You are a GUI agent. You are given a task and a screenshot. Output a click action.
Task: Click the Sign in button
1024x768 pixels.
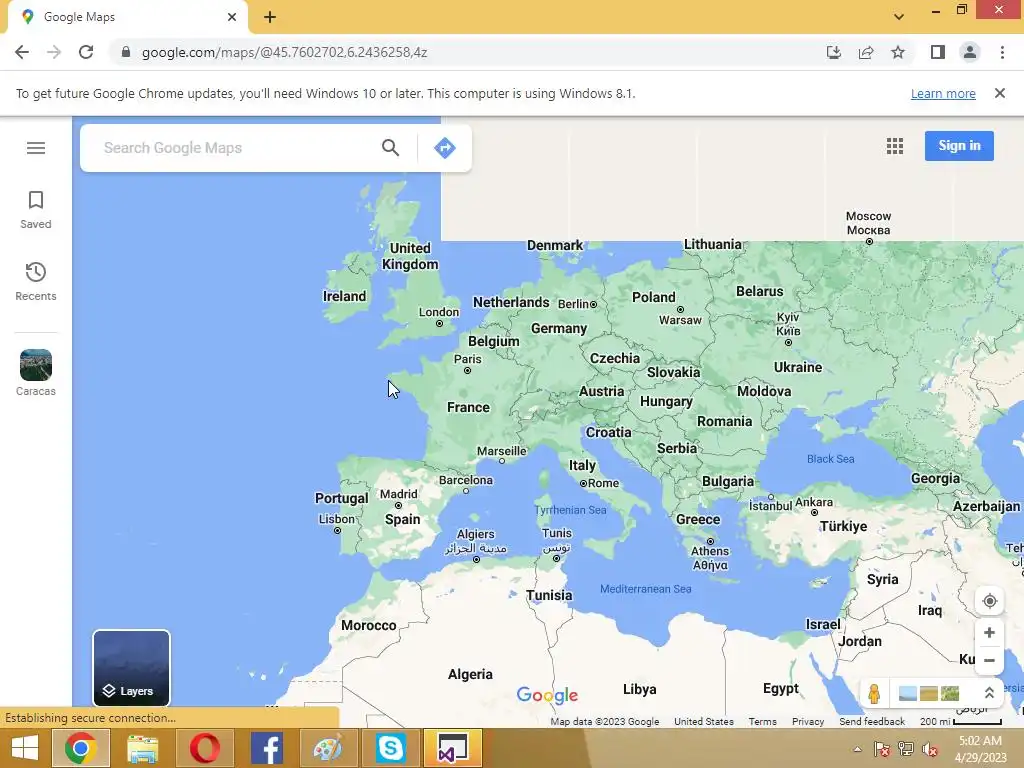[x=959, y=146]
